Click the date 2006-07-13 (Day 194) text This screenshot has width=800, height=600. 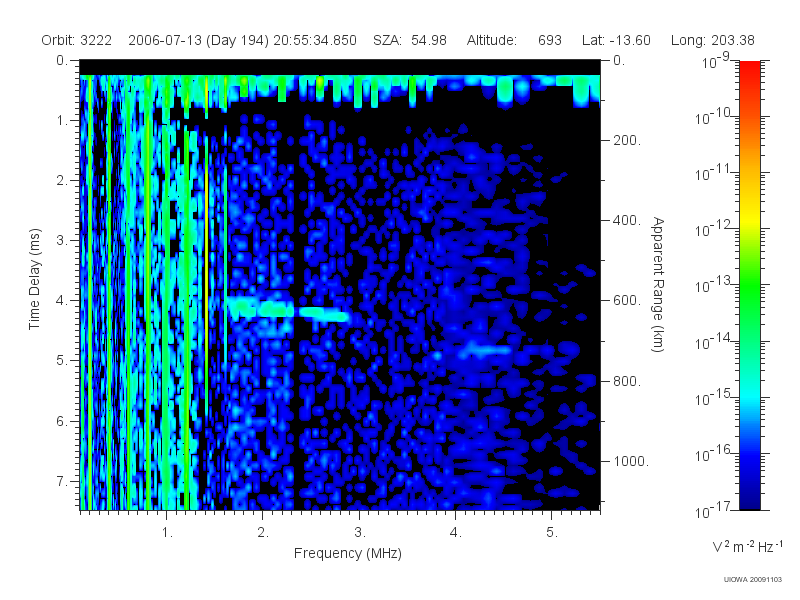198,40
